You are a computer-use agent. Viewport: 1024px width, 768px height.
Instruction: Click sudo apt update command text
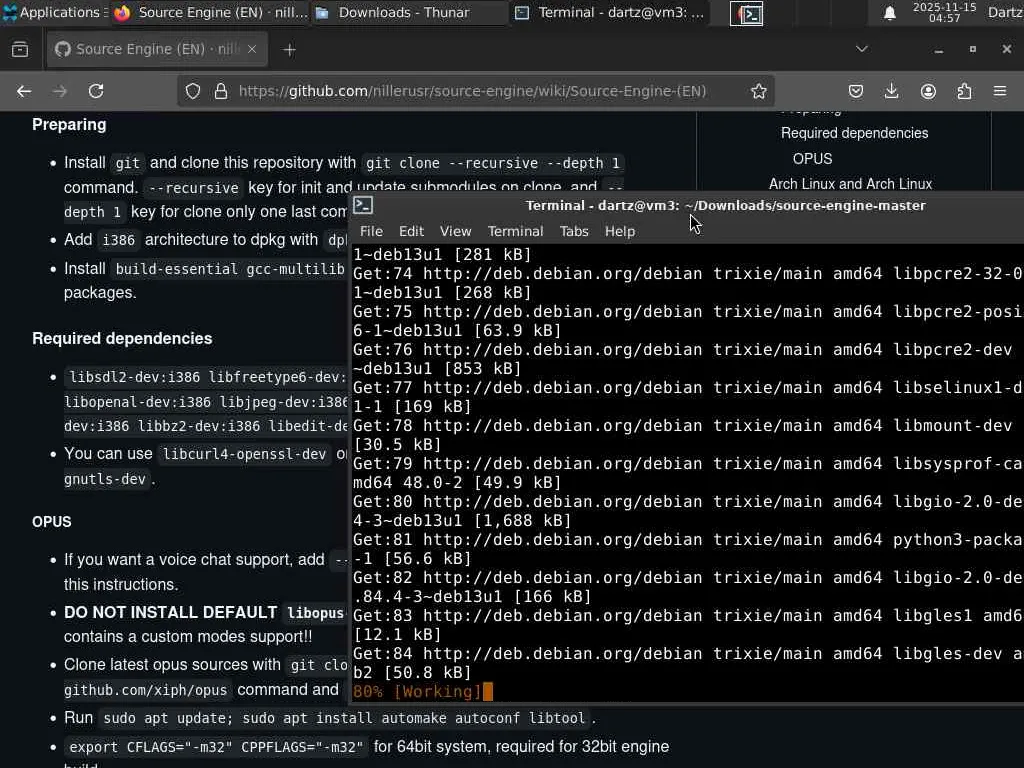pyautogui.click(x=344, y=718)
